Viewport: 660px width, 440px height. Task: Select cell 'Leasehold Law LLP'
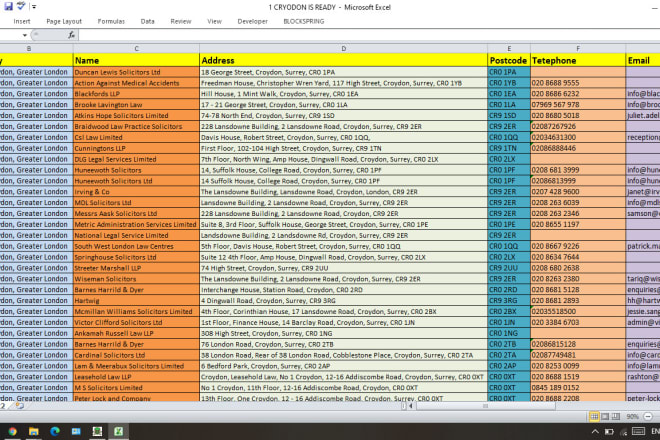click(x=136, y=377)
